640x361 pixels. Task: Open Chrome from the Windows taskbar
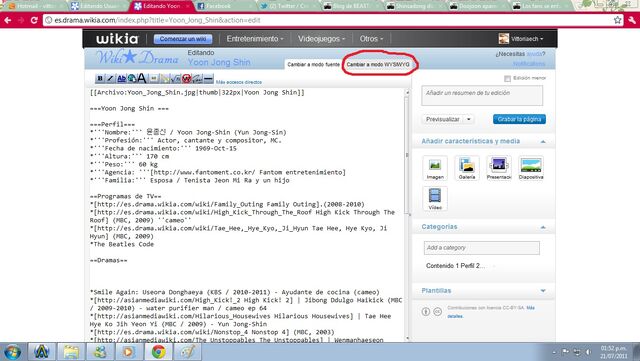tap(158, 352)
